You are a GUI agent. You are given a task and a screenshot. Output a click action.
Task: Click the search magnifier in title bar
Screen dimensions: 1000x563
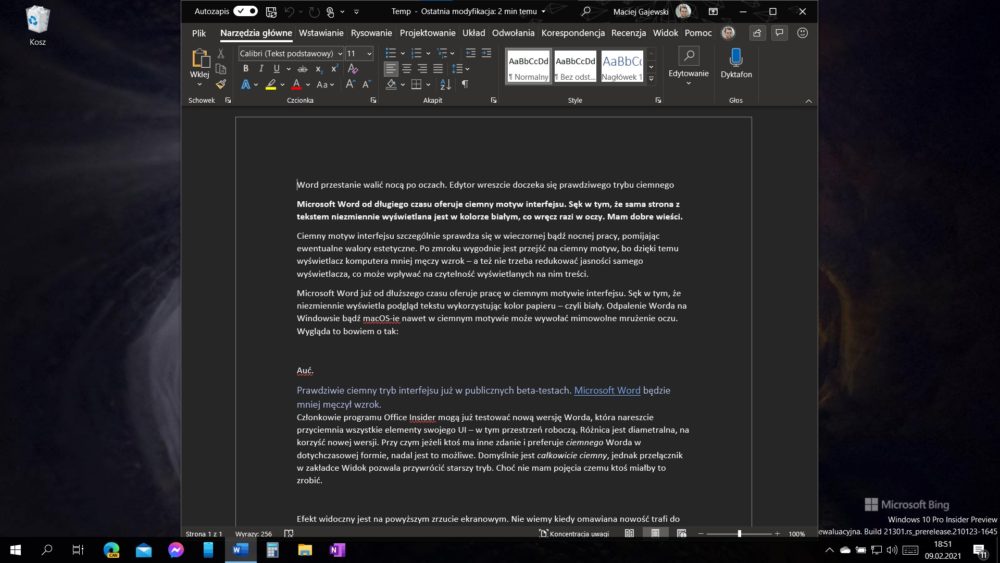pyautogui.click(x=586, y=11)
